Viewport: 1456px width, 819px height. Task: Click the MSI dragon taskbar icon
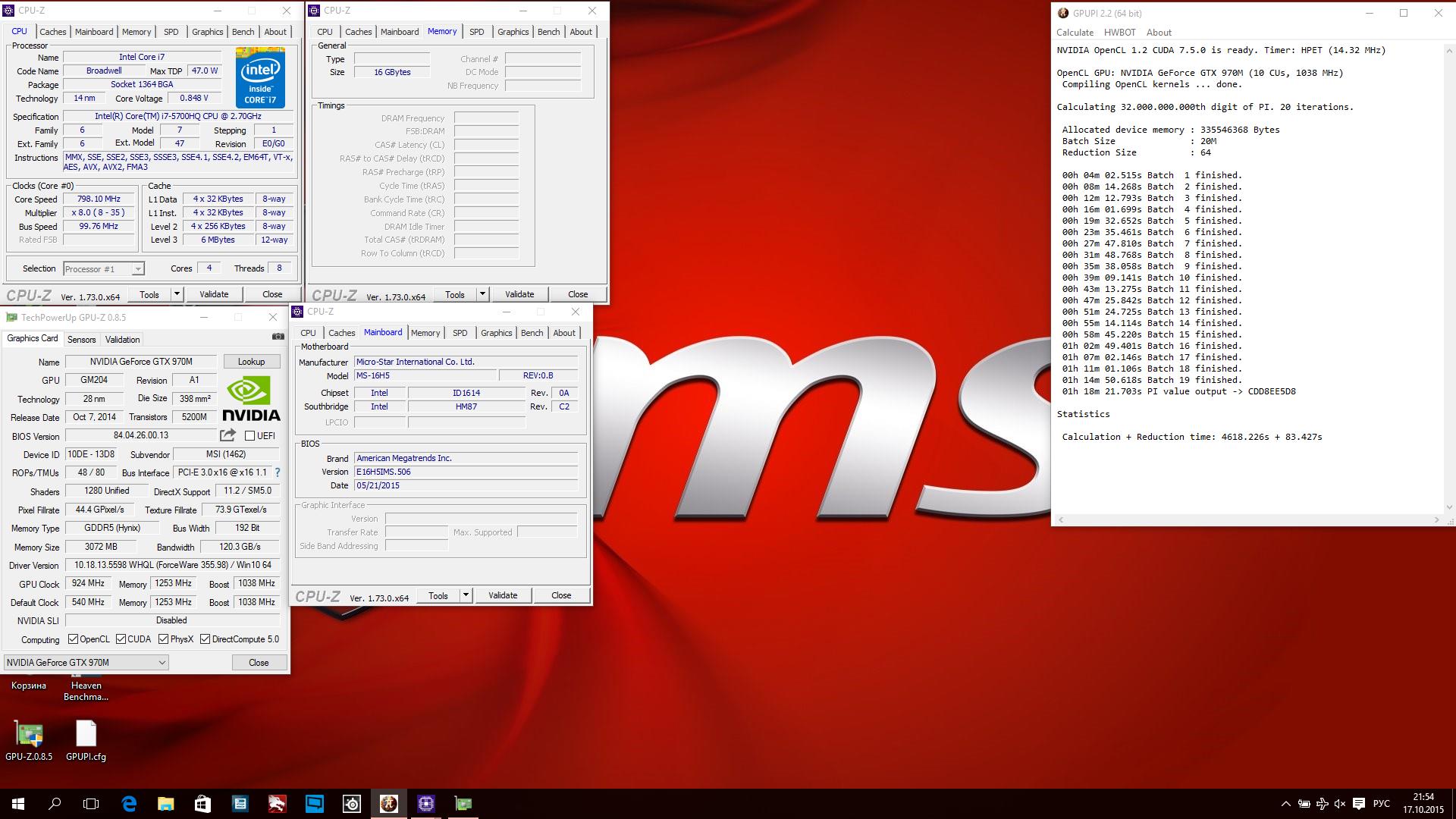277,804
